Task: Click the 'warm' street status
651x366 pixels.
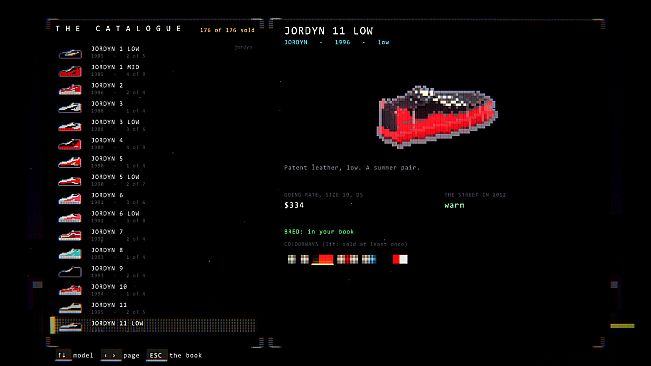Action: click(x=454, y=205)
